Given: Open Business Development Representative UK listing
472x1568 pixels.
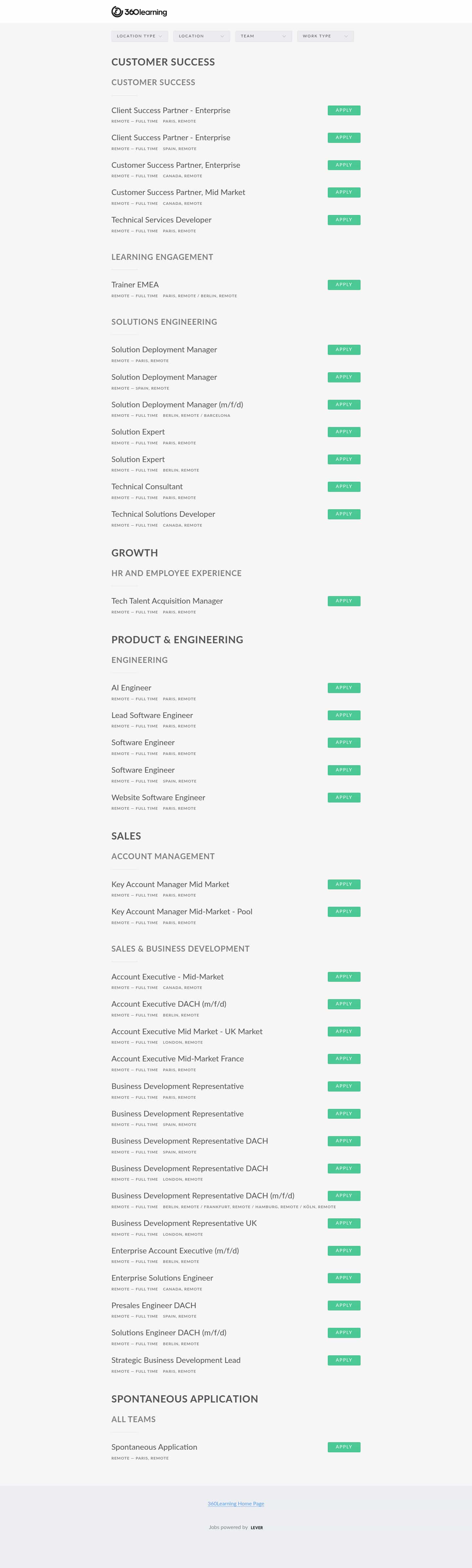Looking at the screenshot, I should tap(184, 1223).
